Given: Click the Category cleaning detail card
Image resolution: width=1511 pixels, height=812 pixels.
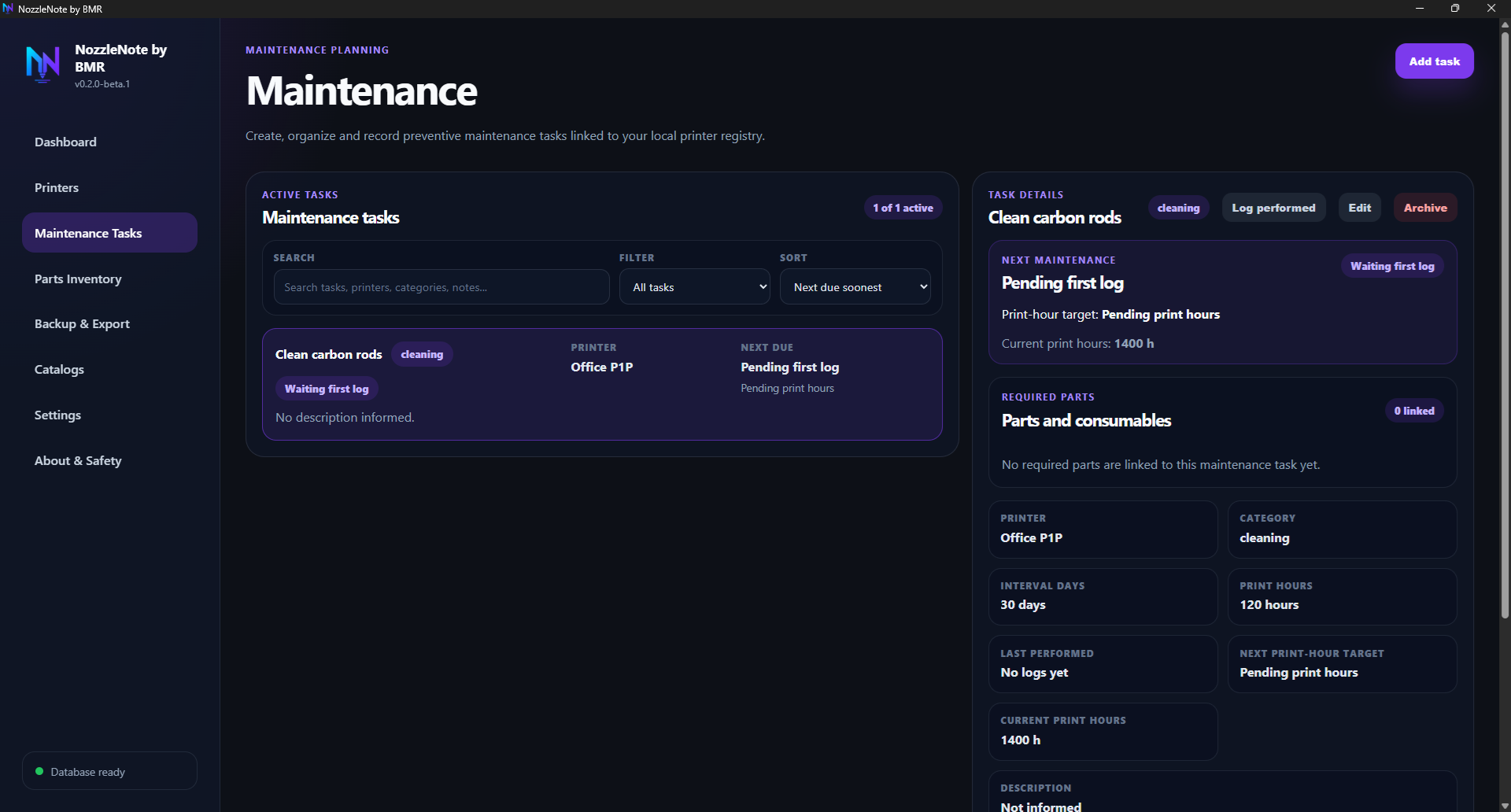Looking at the screenshot, I should coord(1342,530).
